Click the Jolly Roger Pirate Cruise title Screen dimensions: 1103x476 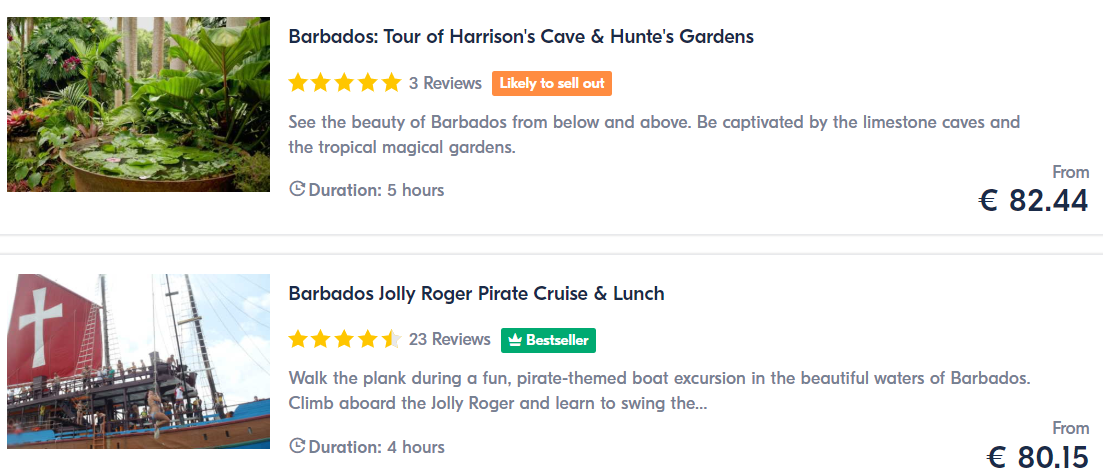(x=476, y=293)
